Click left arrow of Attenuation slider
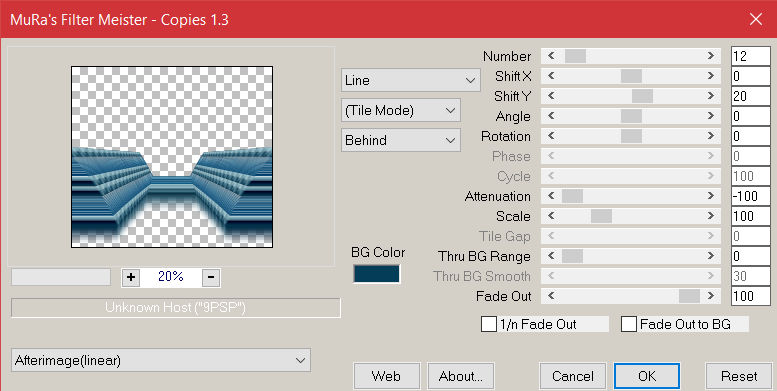This screenshot has height=391, width=777. coord(551,196)
